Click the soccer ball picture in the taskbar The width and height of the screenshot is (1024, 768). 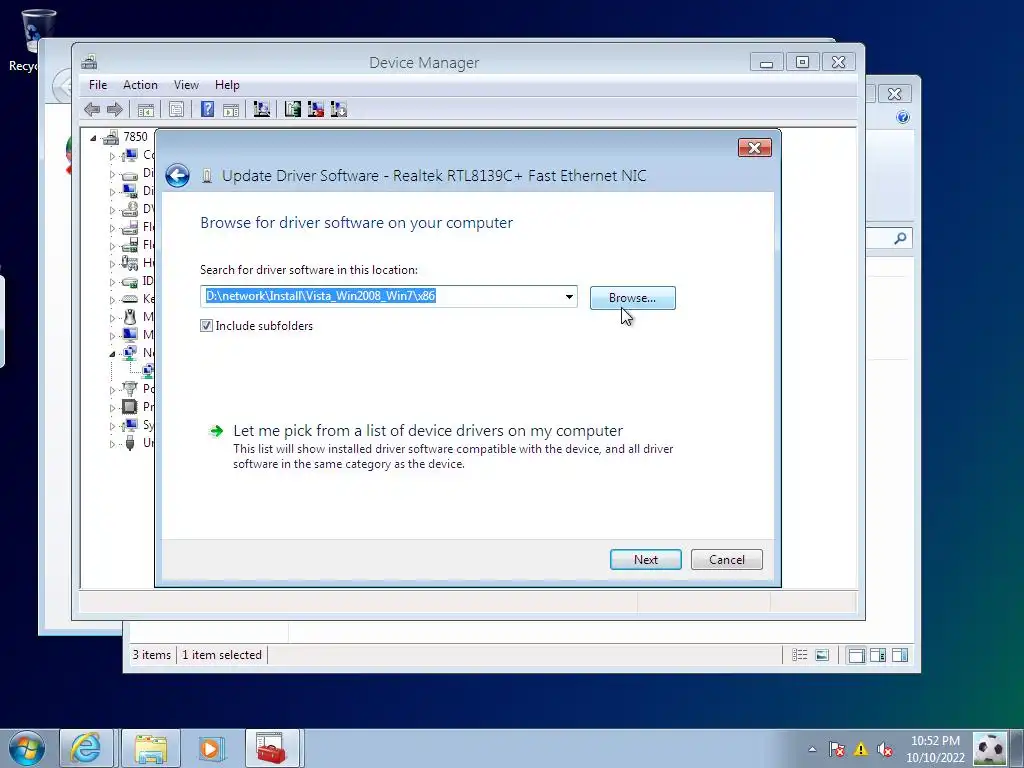click(990, 748)
